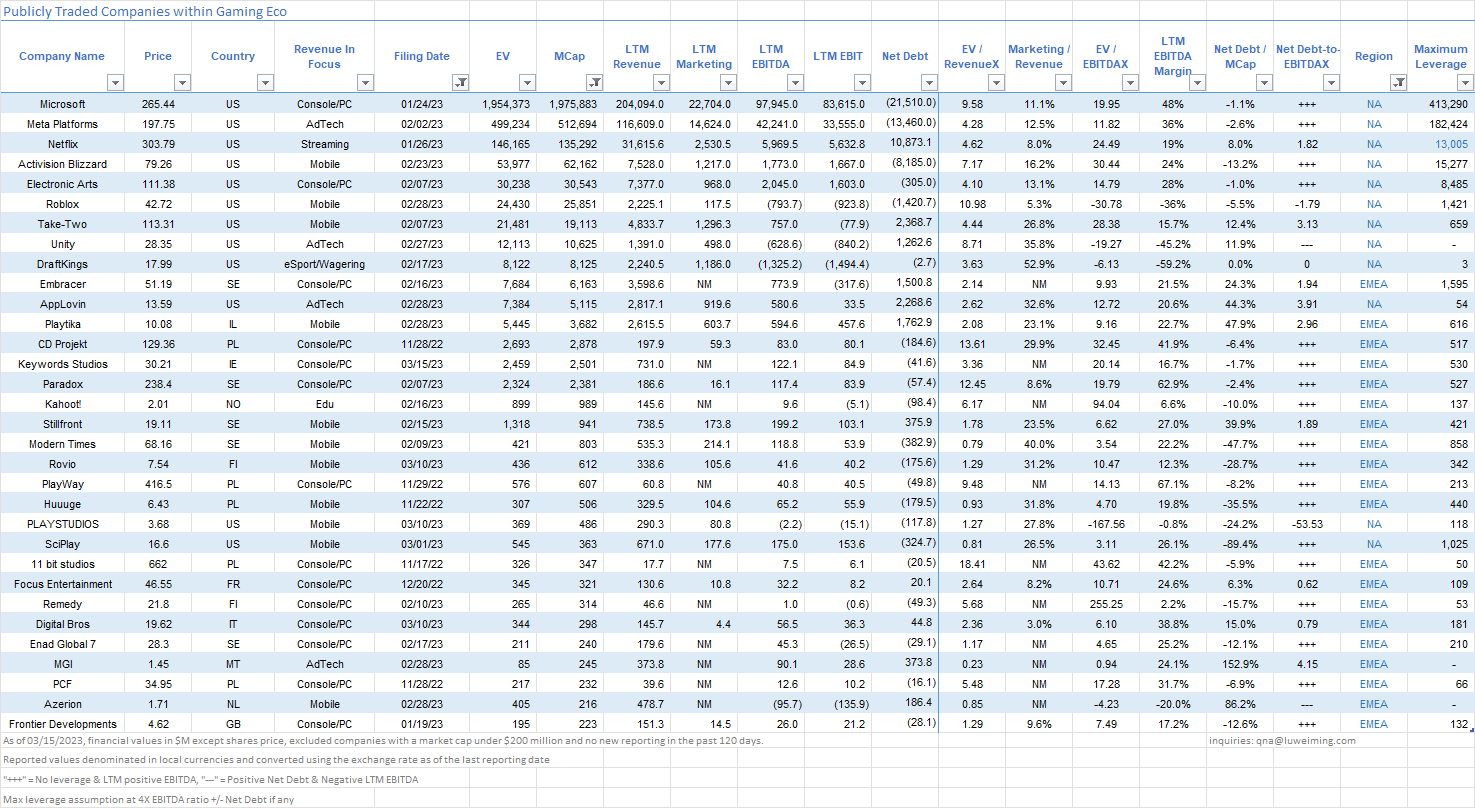This screenshot has width=1475, height=808.
Task: Click the NA region link in Microsoft row
Action: point(1374,104)
